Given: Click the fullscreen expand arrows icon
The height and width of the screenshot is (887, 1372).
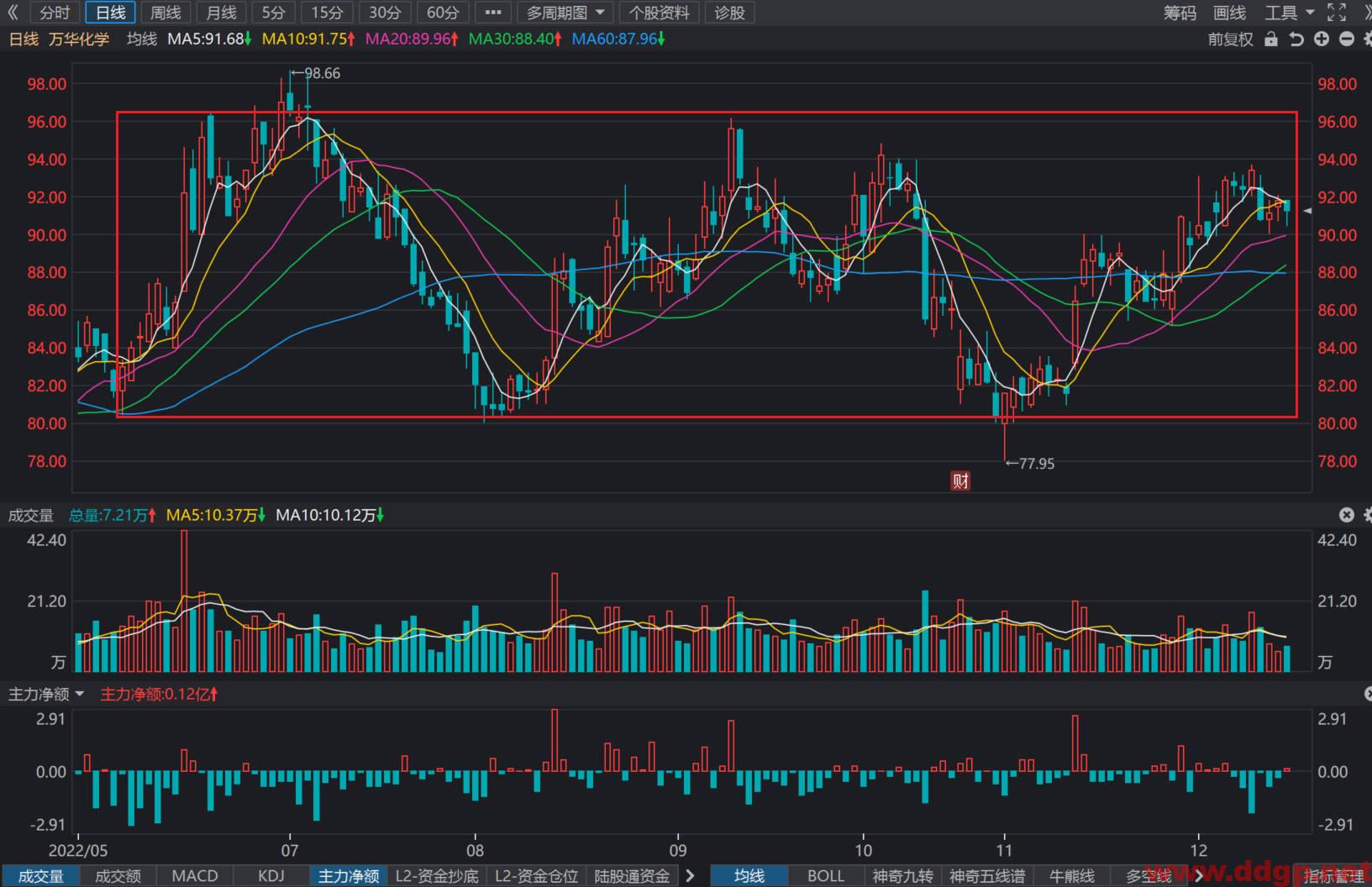Looking at the screenshot, I should 1336,13.
